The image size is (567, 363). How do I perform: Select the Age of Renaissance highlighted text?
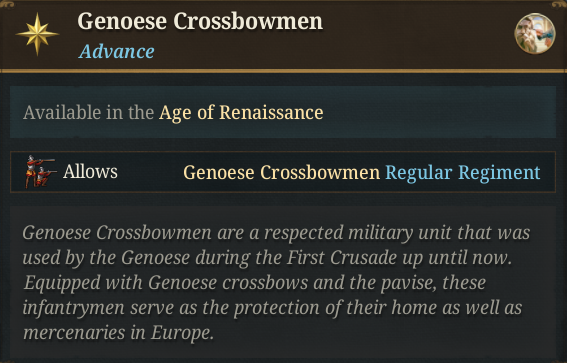(241, 112)
